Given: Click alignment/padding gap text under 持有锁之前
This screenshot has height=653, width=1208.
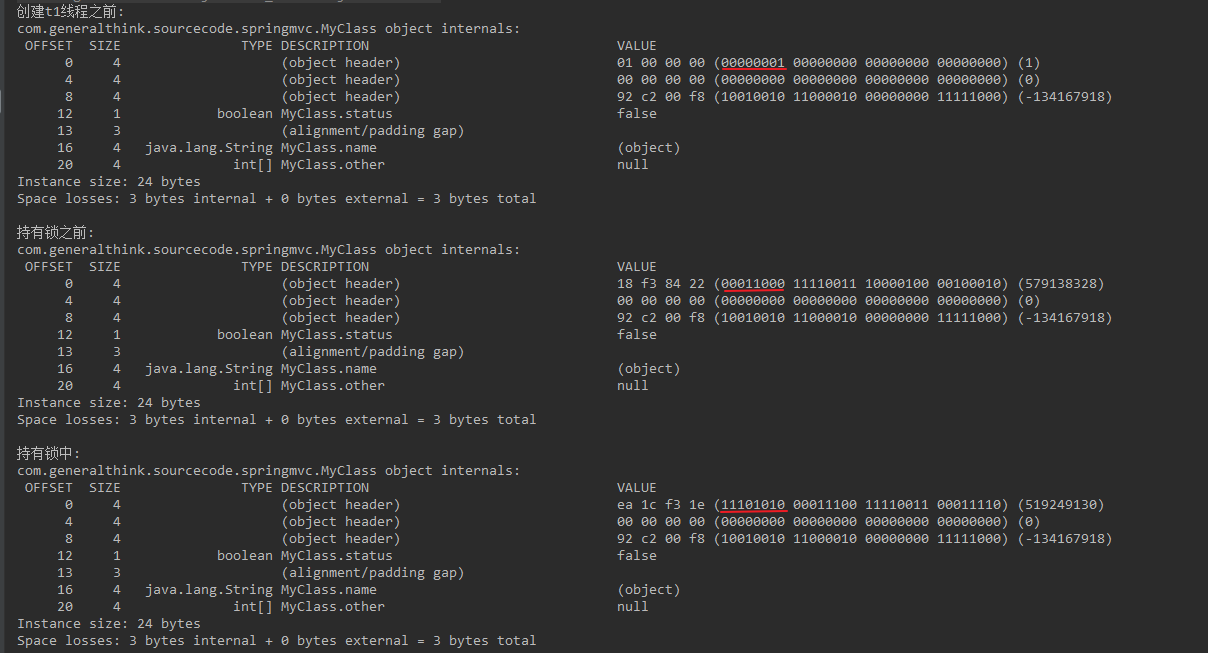Looking at the screenshot, I should (372, 352).
